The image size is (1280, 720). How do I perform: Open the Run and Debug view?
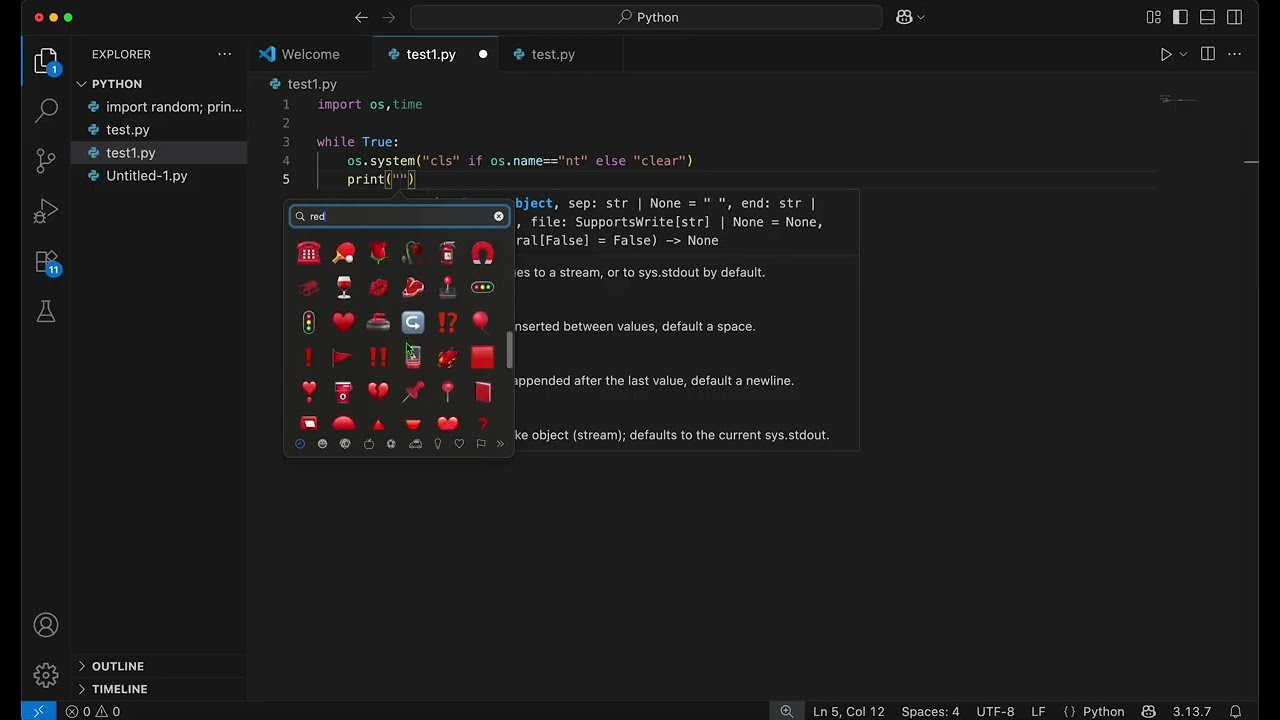click(46, 211)
